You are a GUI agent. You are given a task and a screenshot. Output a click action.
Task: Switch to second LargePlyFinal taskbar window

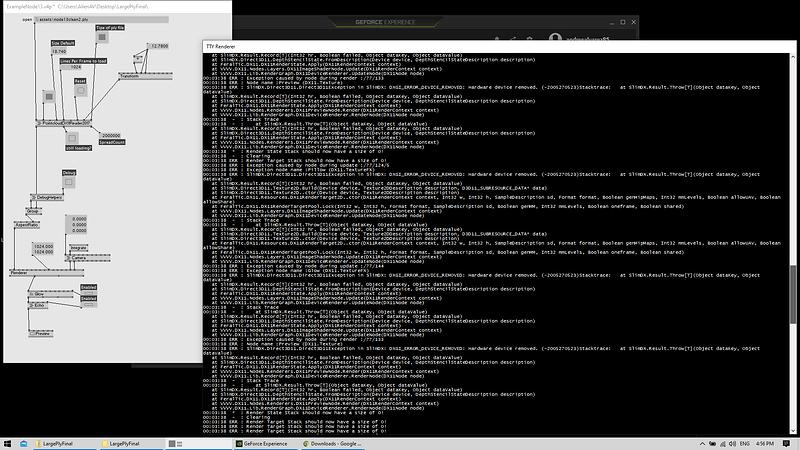click(x=132, y=444)
